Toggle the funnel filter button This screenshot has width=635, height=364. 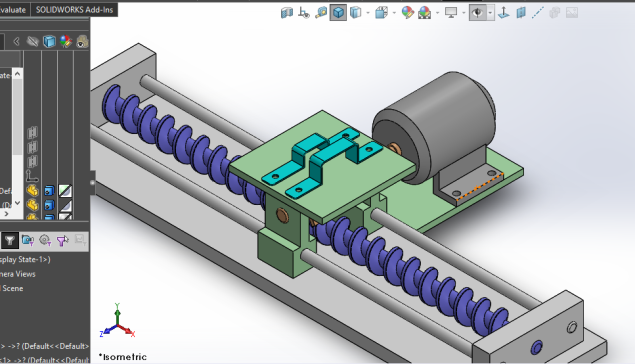pyautogui.click(x=9, y=241)
